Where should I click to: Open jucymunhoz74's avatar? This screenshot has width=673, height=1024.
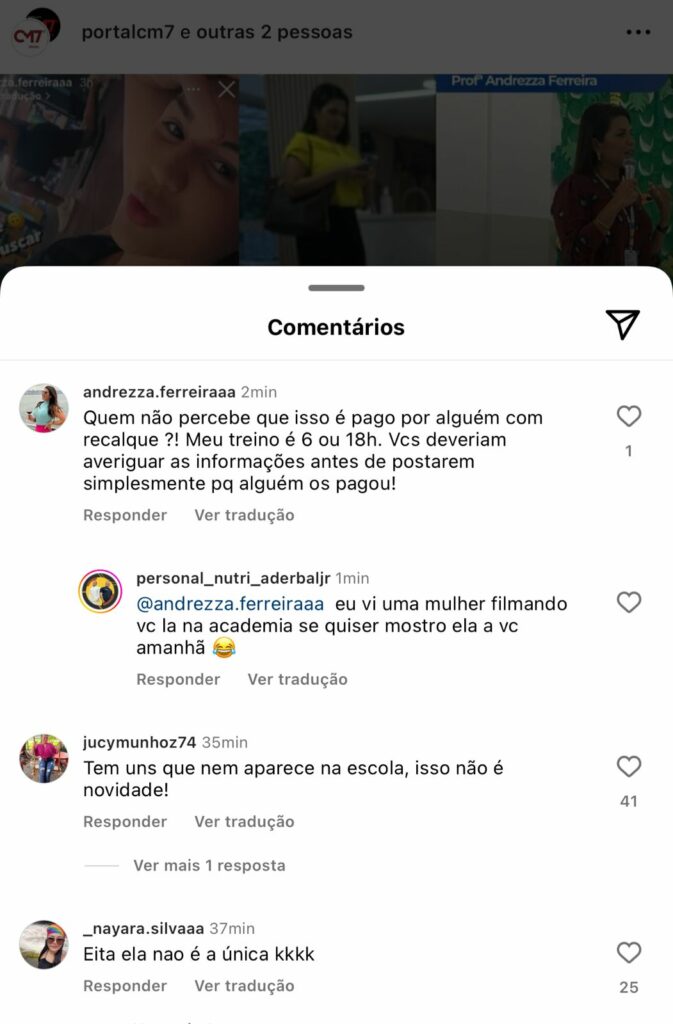tap(44, 758)
